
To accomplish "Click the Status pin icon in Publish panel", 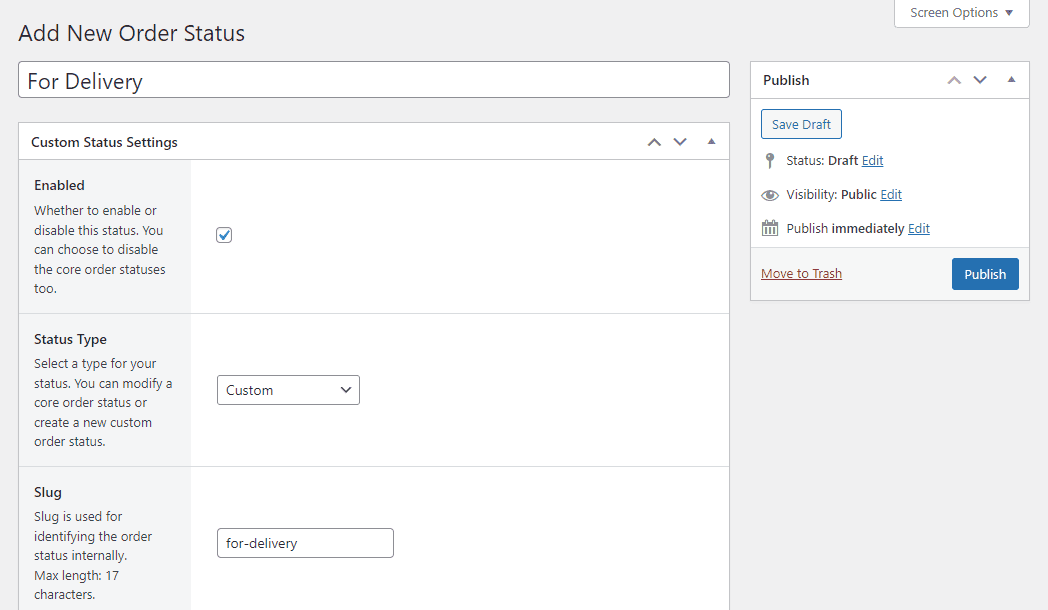I will pos(770,160).
